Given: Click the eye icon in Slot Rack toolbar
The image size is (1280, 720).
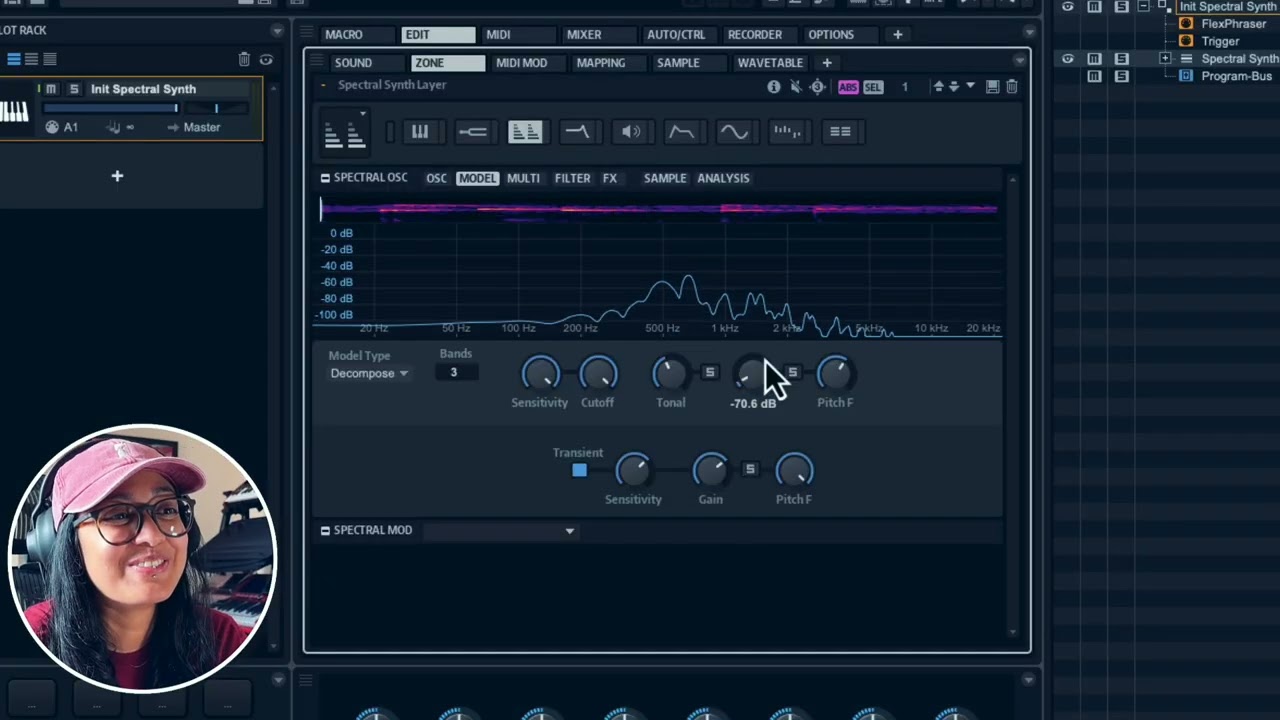Looking at the screenshot, I should click(x=266, y=60).
